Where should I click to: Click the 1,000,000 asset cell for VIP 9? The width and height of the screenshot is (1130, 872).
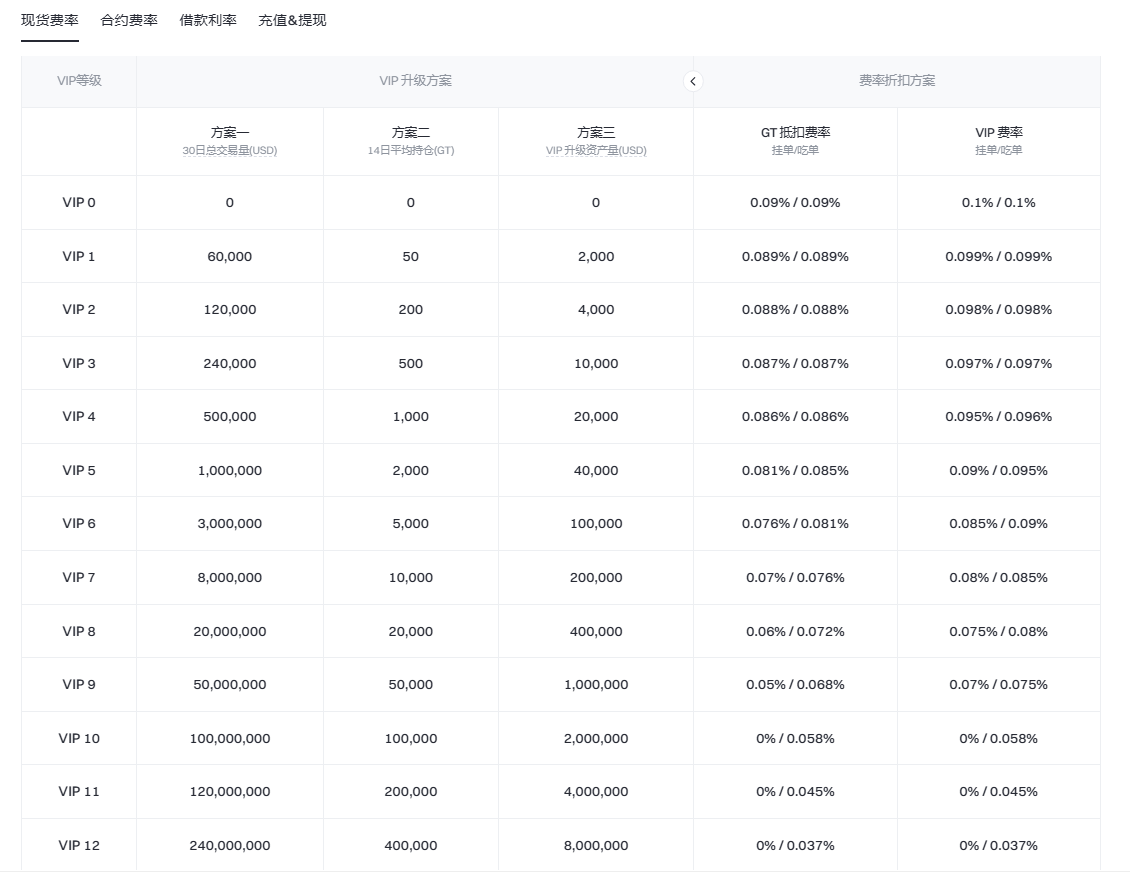tap(596, 685)
